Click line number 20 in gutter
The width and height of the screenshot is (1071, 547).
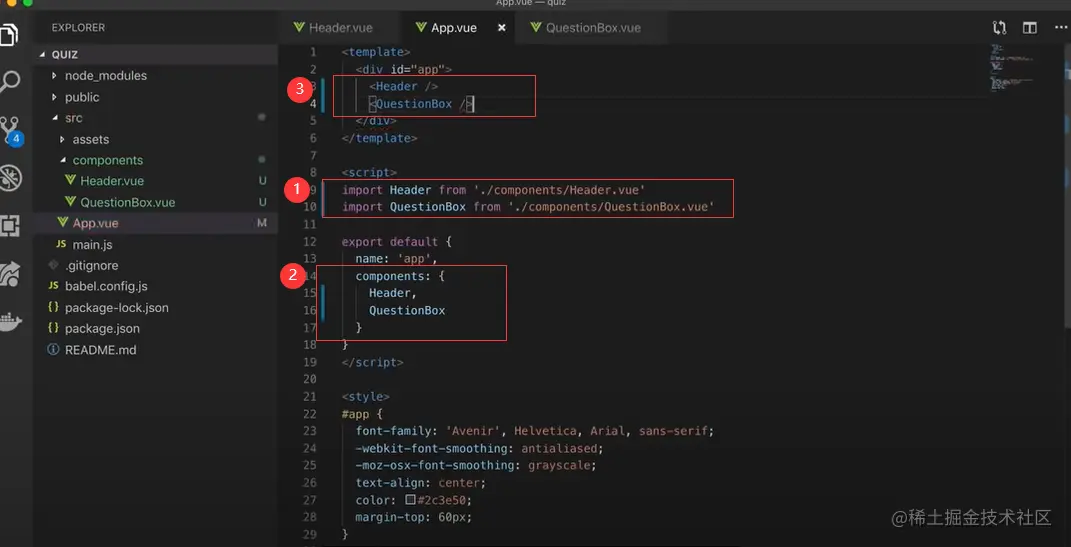pos(309,379)
